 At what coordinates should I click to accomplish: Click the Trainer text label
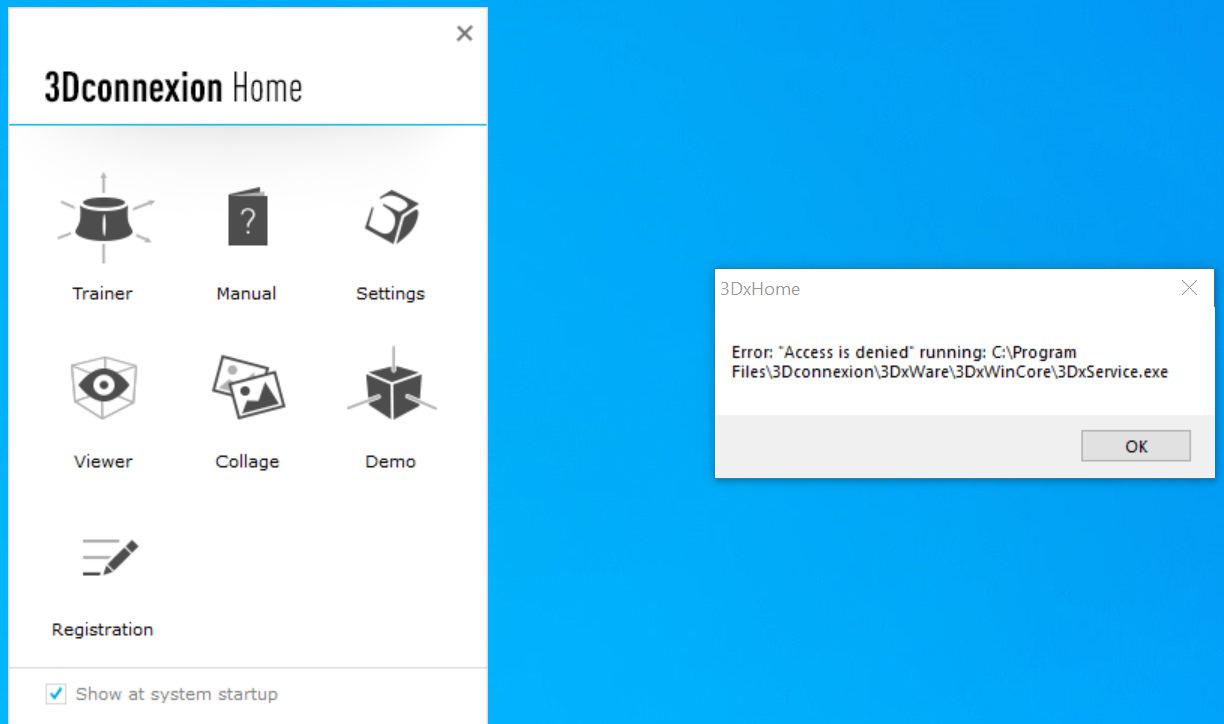click(102, 293)
